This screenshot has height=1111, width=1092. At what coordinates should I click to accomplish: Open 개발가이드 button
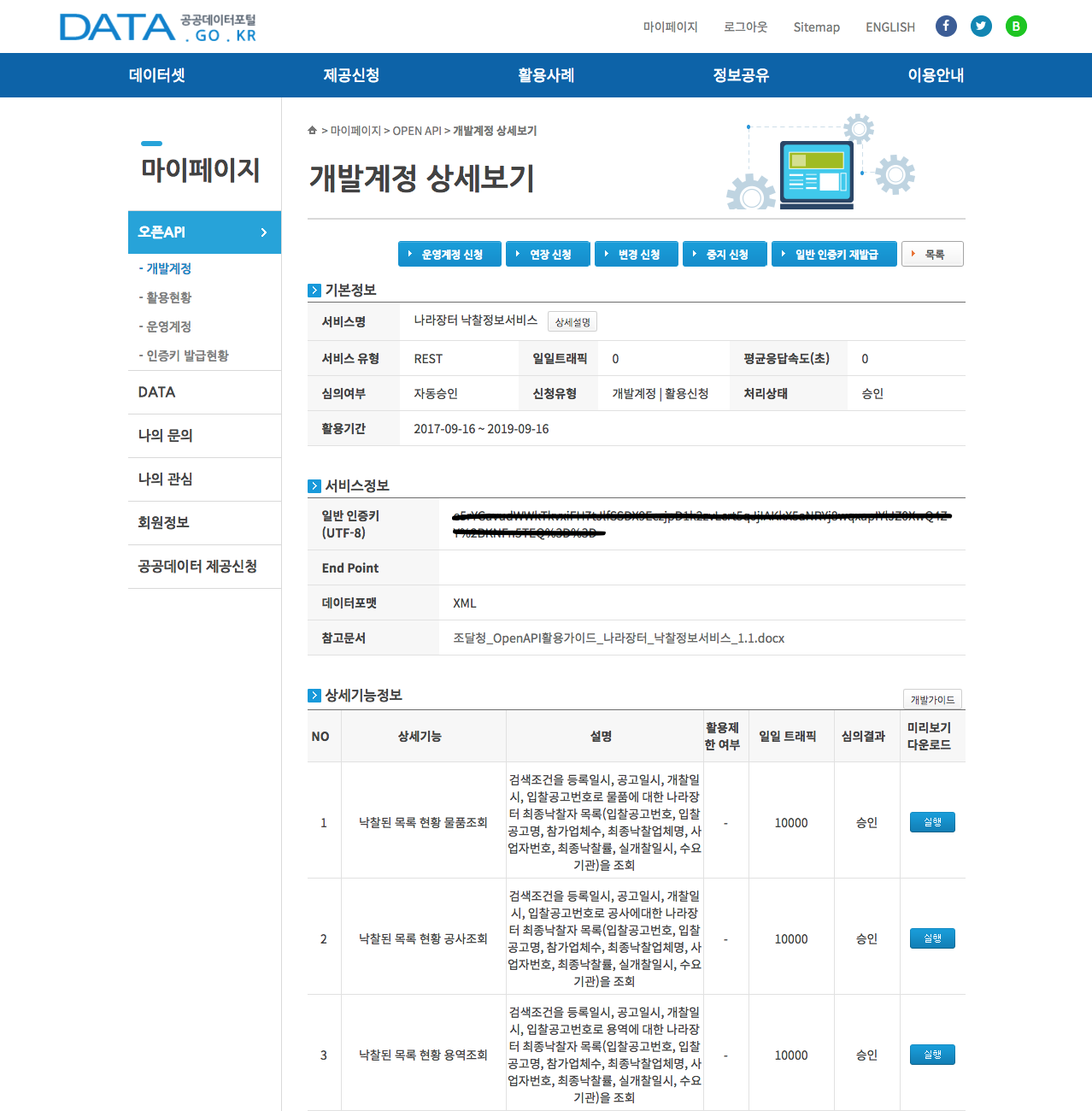pyautogui.click(x=932, y=699)
